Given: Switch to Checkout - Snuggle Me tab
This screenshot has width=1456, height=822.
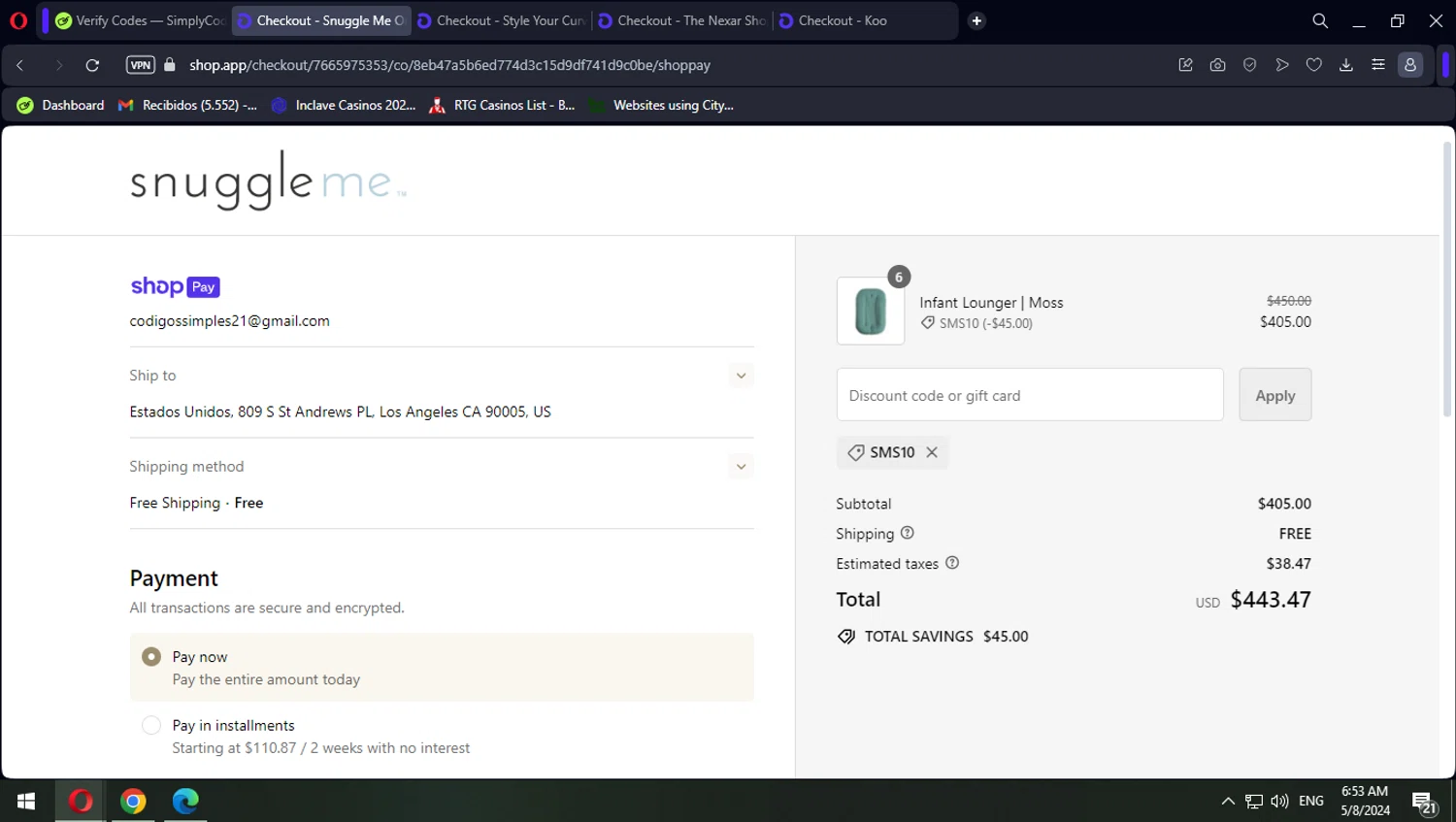Looking at the screenshot, I should (x=321, y=20).
